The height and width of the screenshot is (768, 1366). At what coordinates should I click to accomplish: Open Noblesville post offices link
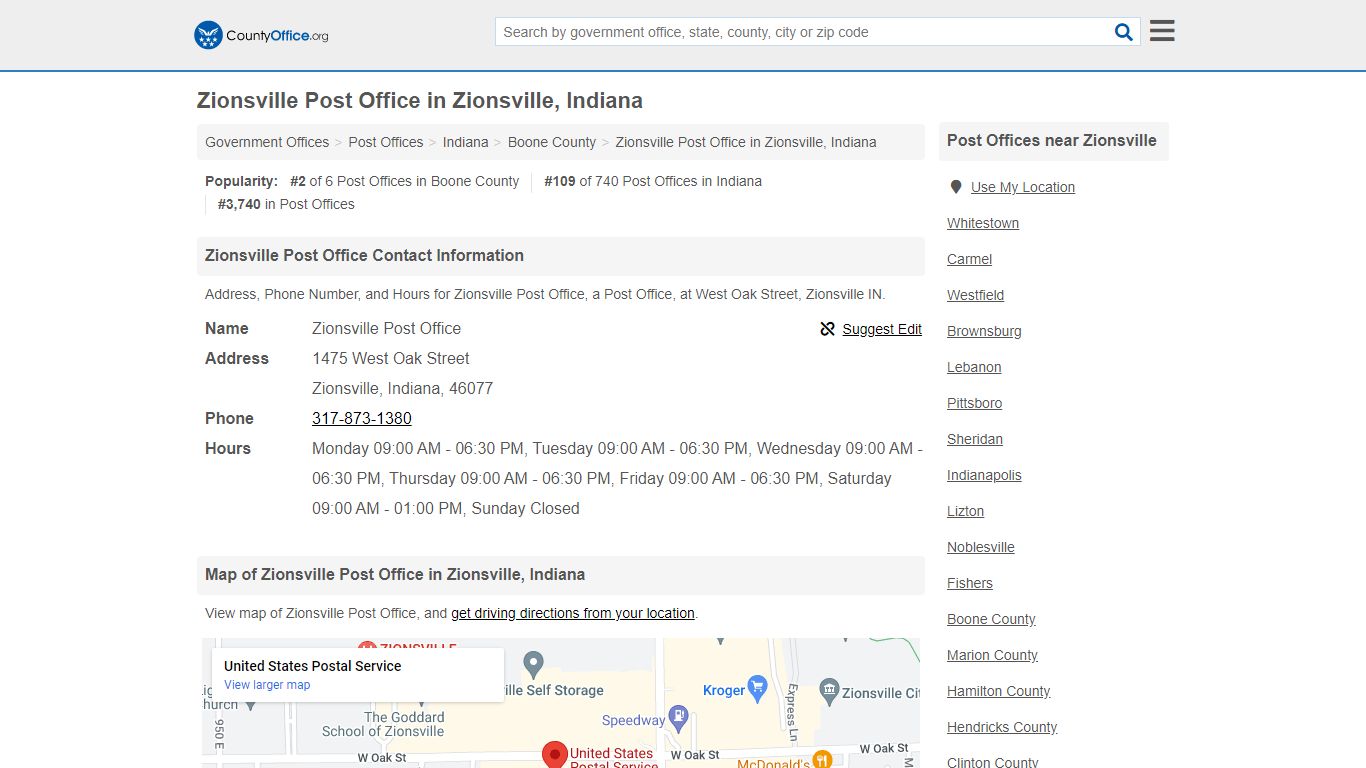tap(981, 547)
